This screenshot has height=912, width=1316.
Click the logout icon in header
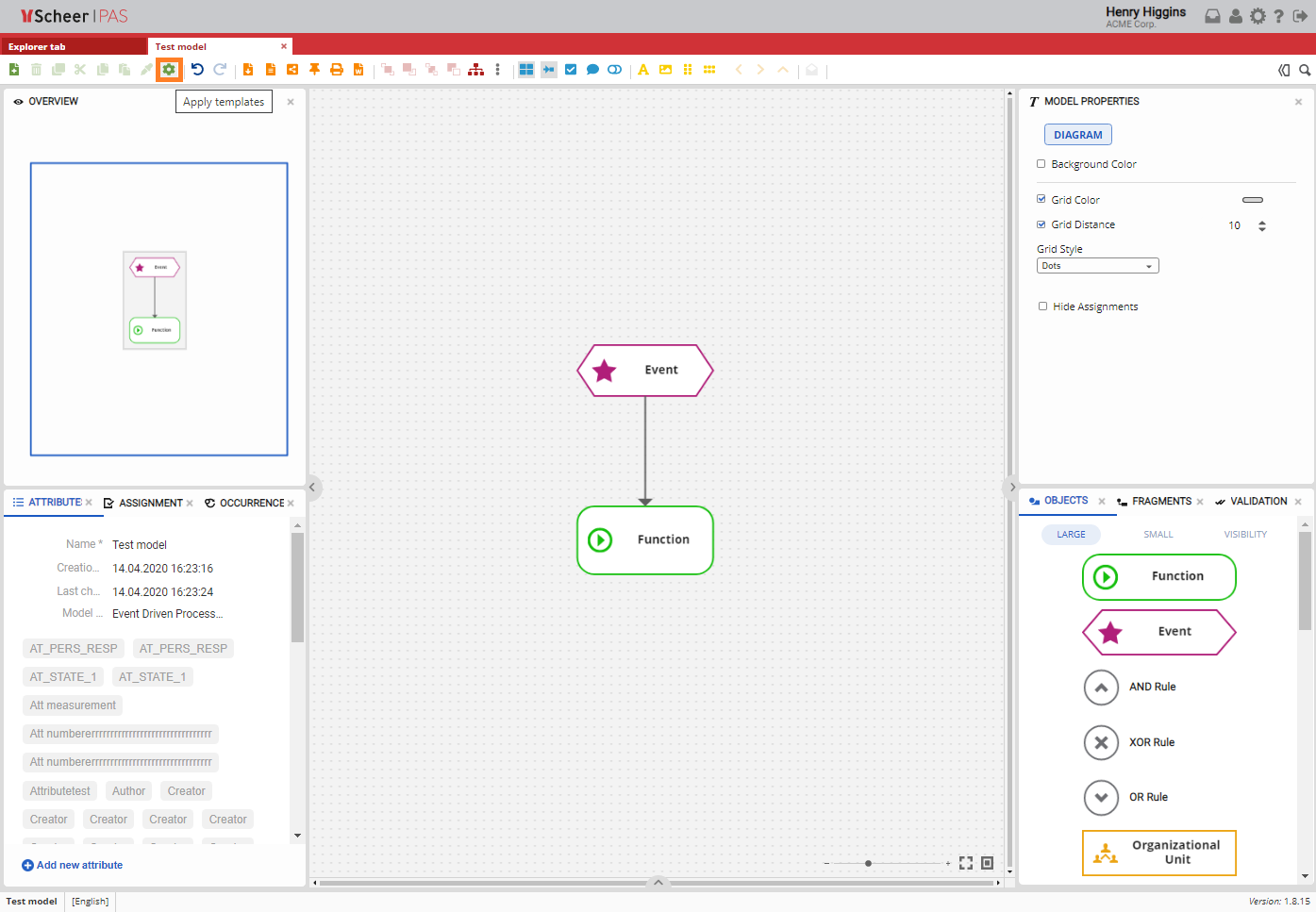click(1300, 16)
